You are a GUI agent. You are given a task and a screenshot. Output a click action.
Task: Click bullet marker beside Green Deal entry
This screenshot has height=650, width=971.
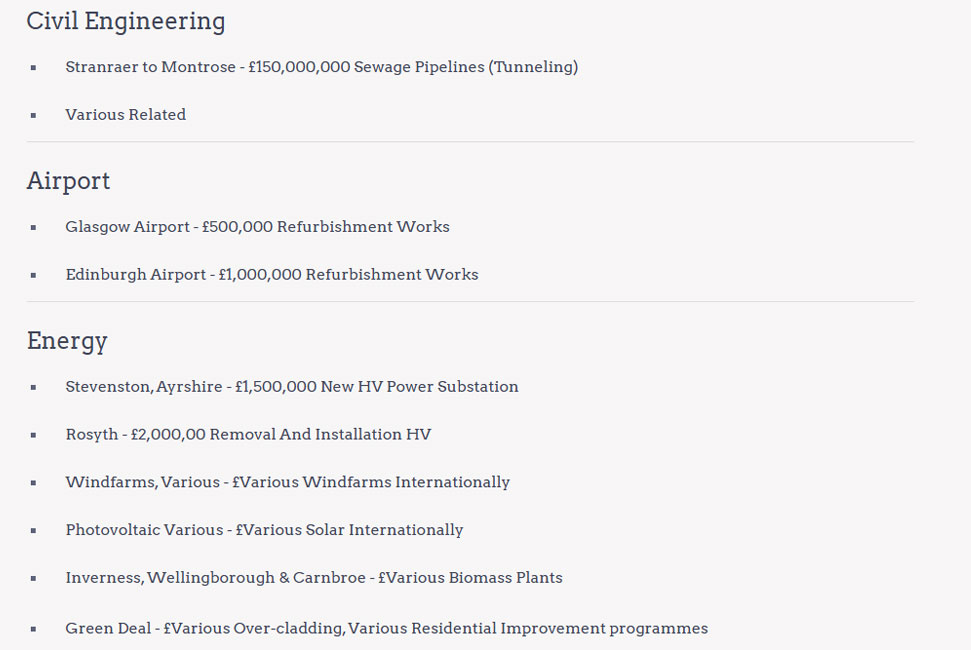click(33, 629)
